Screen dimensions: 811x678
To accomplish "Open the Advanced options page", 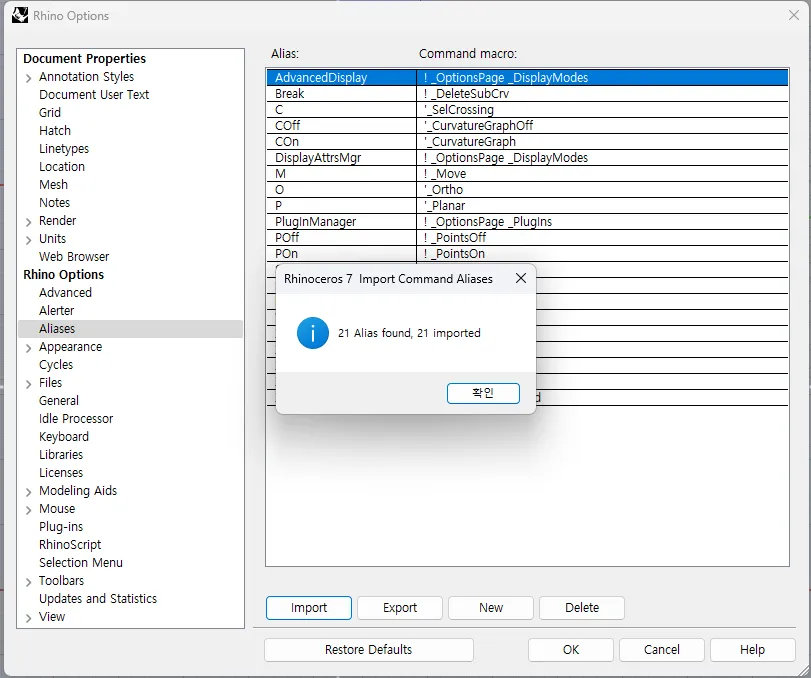I will point(65,293).
